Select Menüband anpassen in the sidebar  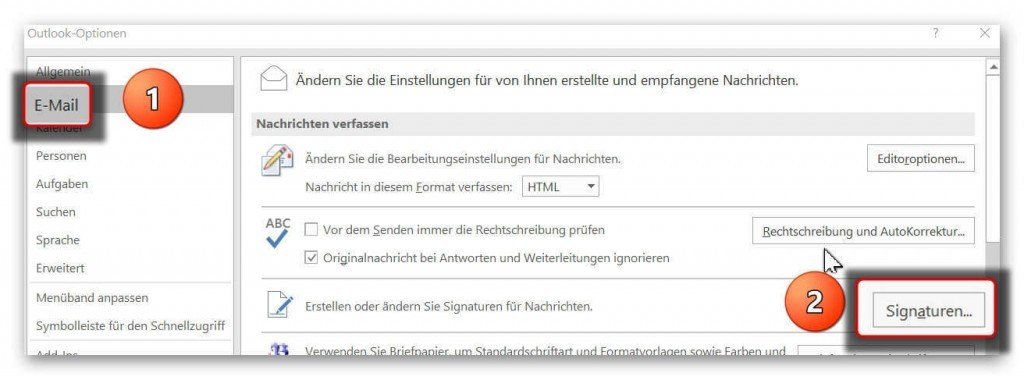coord(92,297)
